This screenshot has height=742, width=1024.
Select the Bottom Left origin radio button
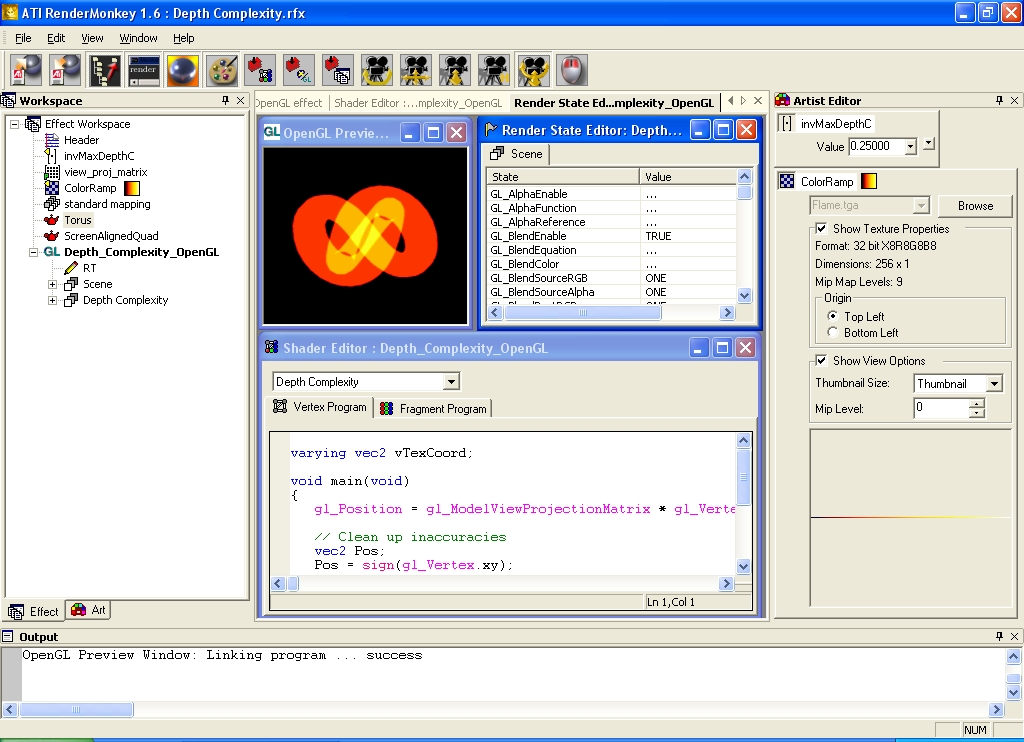tap(833, 332)
